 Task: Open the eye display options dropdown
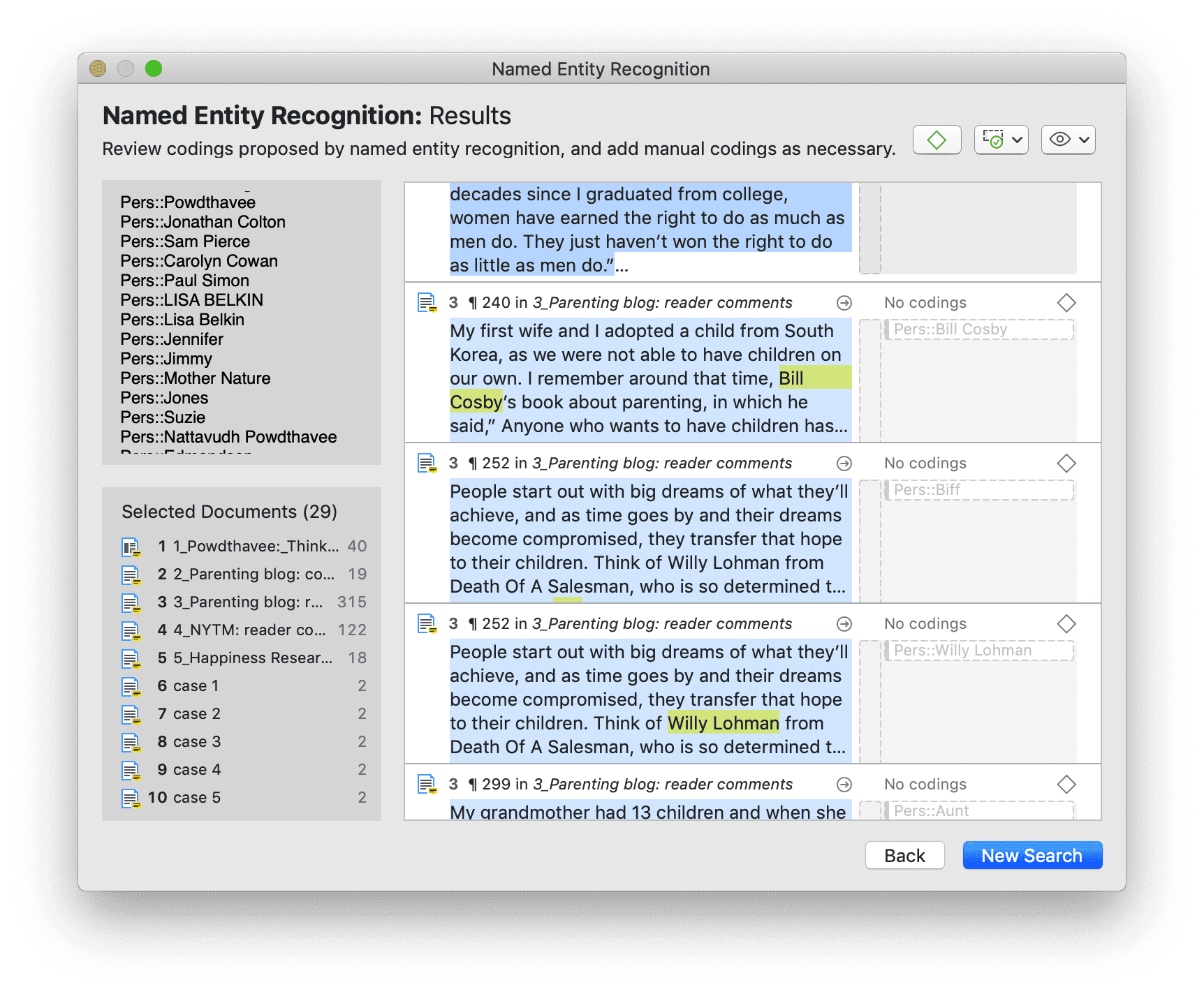coord(1068,140)
